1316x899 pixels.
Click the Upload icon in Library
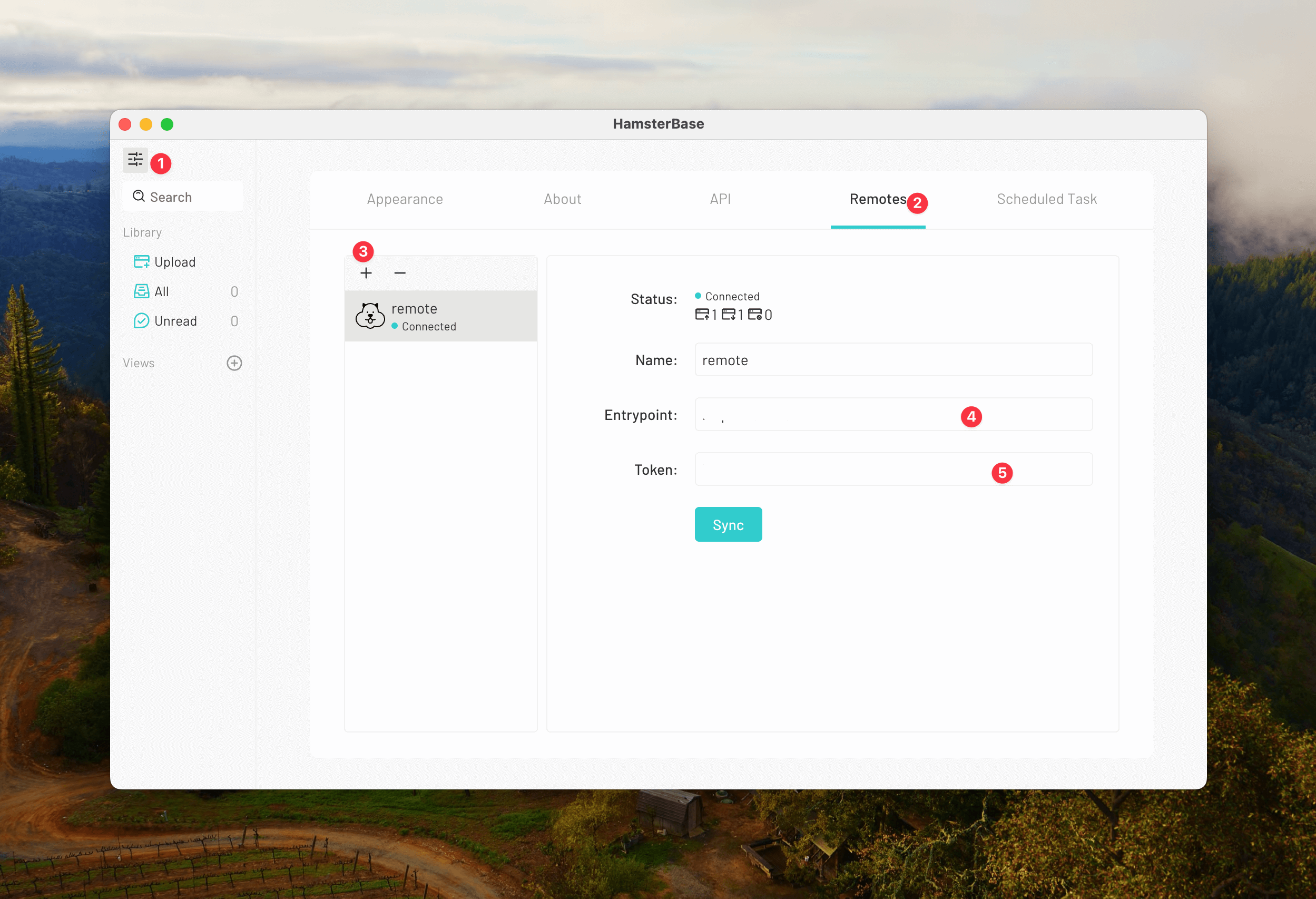click(141, 262)
